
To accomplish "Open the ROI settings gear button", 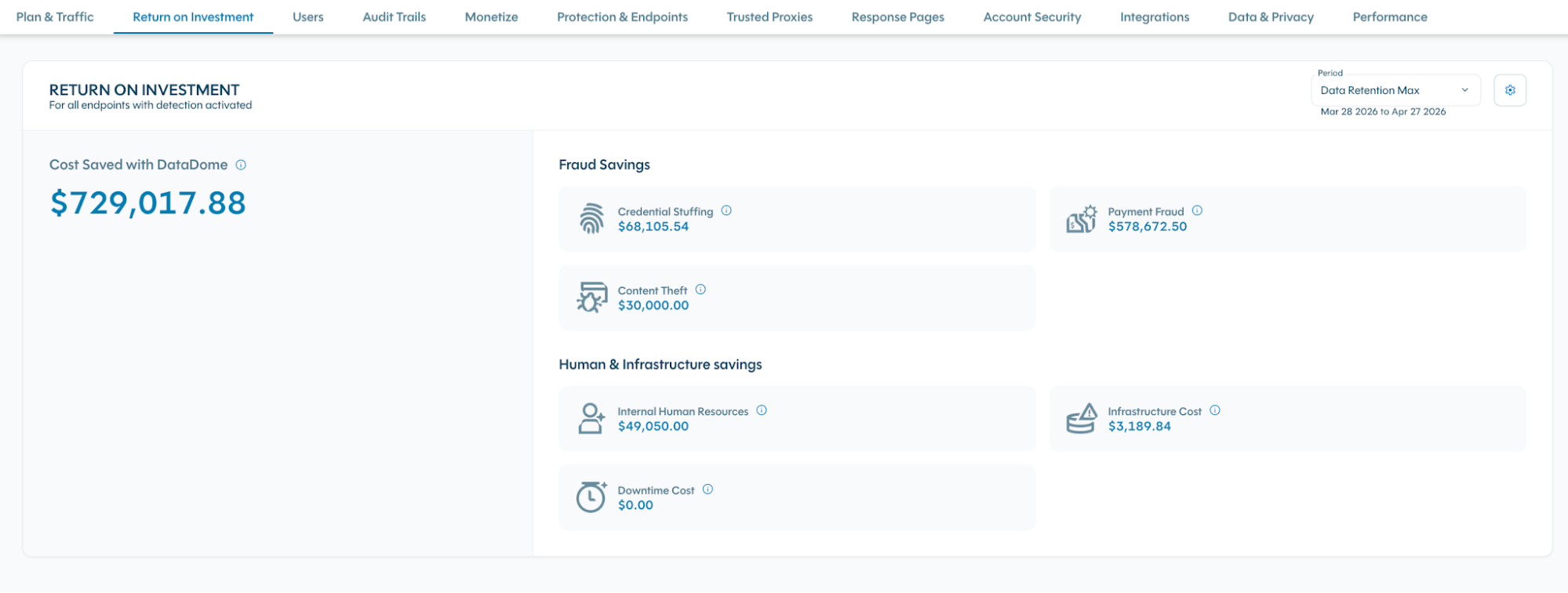I will tap(1510, 90).
